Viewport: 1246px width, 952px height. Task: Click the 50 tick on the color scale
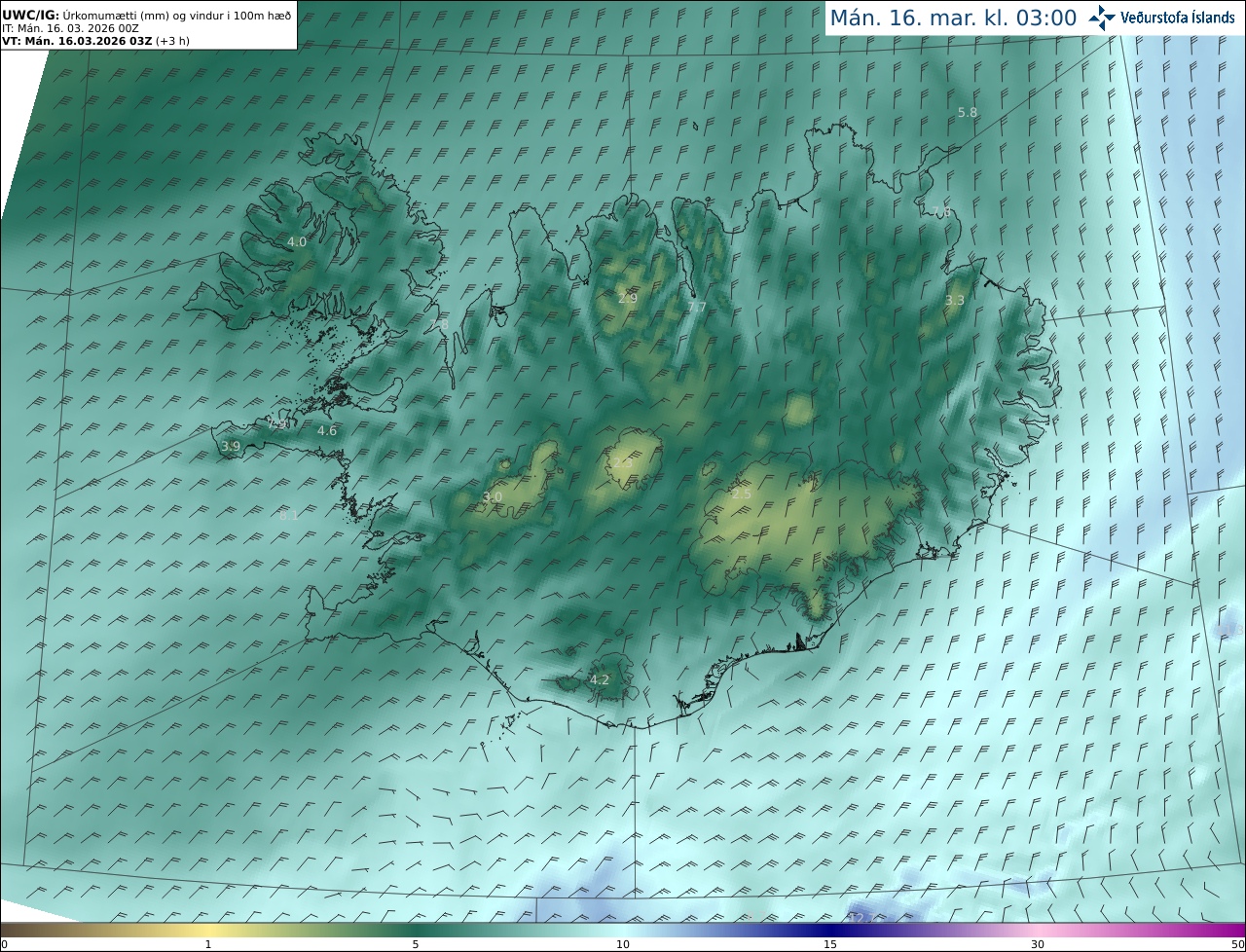click(x=1238, y=944)
